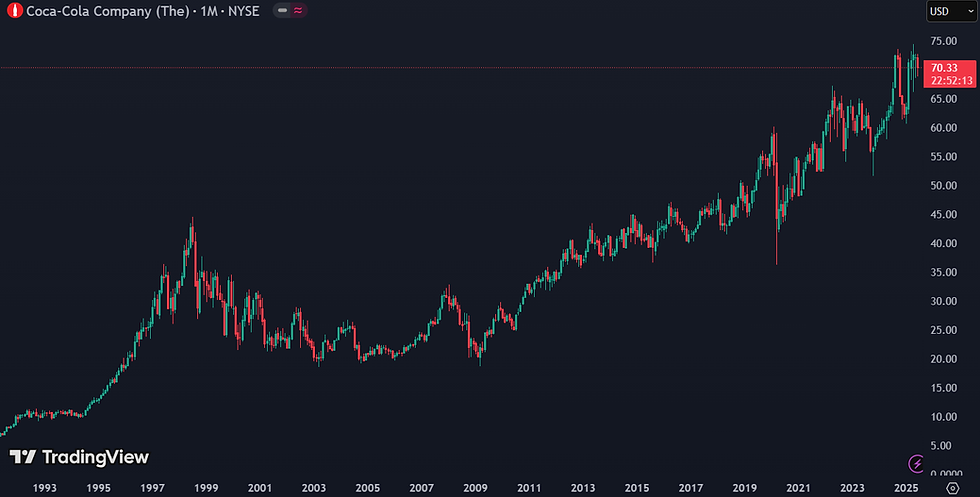Click the 20.00 price axis label

(x=944, y=359)
